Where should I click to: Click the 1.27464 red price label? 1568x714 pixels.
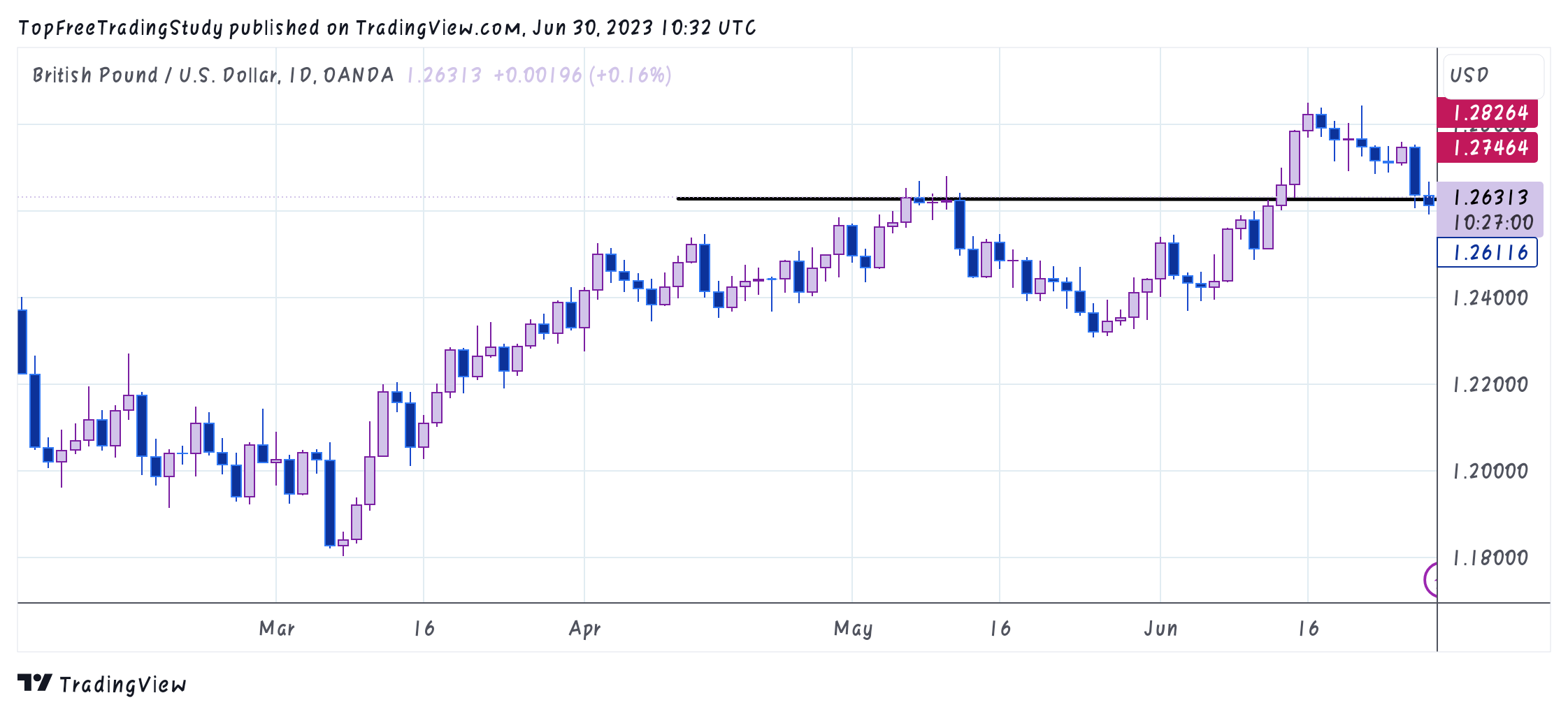(x=1488, y=147)
